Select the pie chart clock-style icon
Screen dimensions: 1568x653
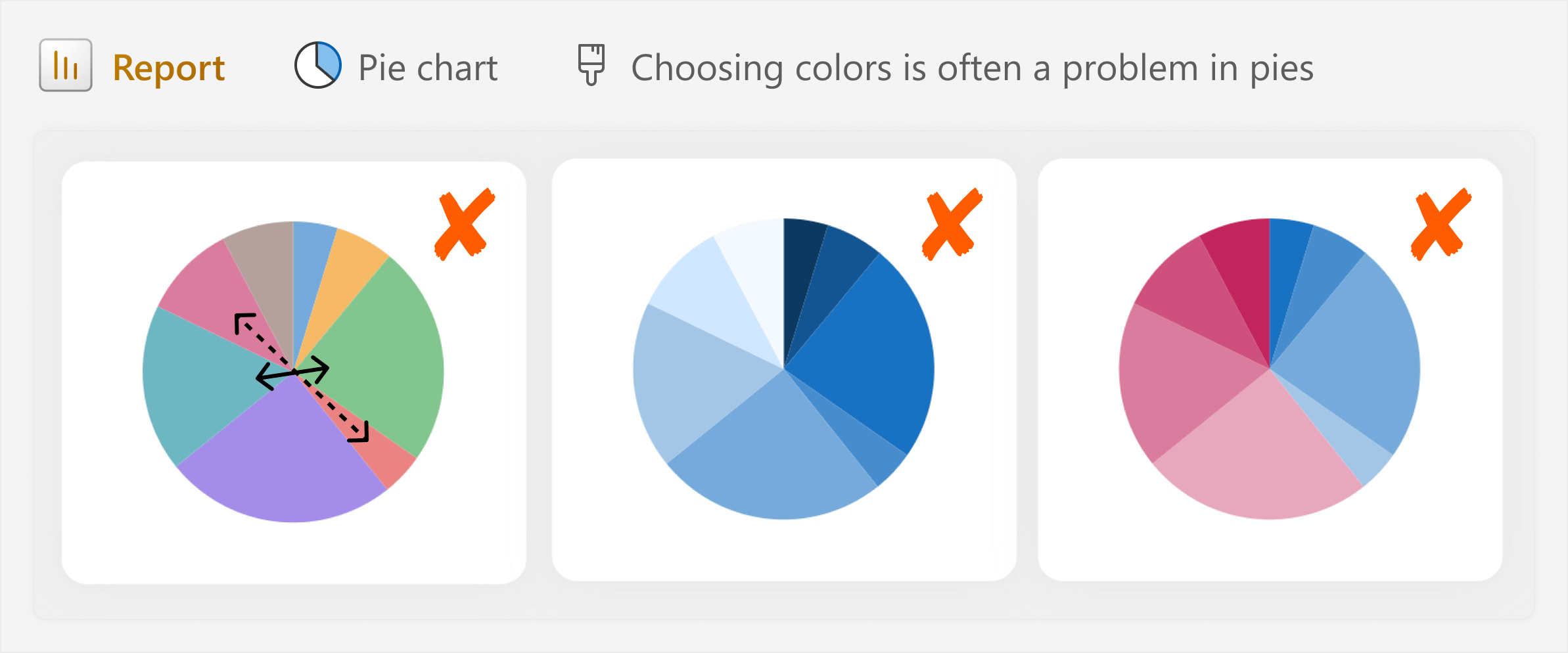(318, 65)
